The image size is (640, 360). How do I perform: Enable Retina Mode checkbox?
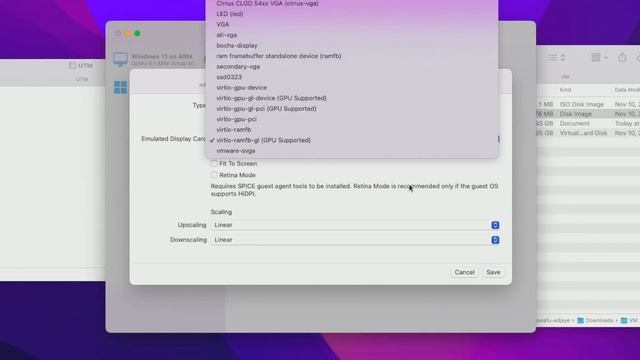214,175
